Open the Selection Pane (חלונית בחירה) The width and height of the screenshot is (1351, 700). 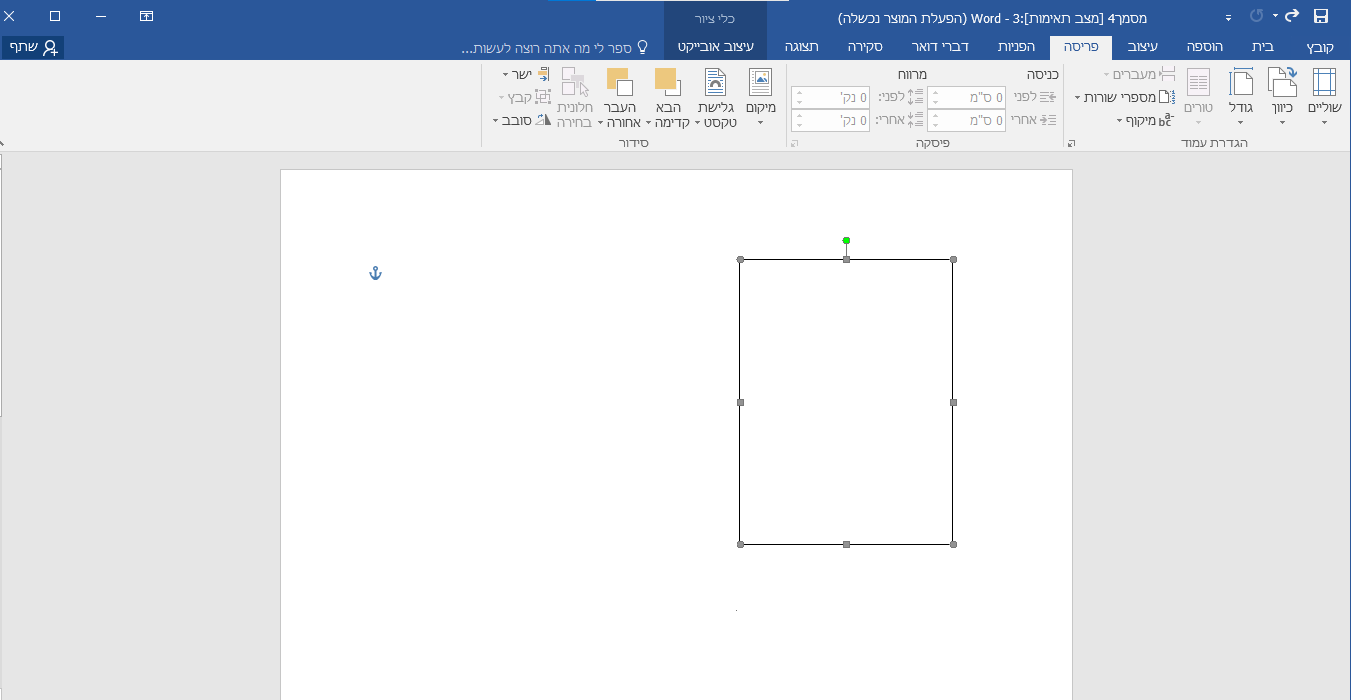point(574,97)
